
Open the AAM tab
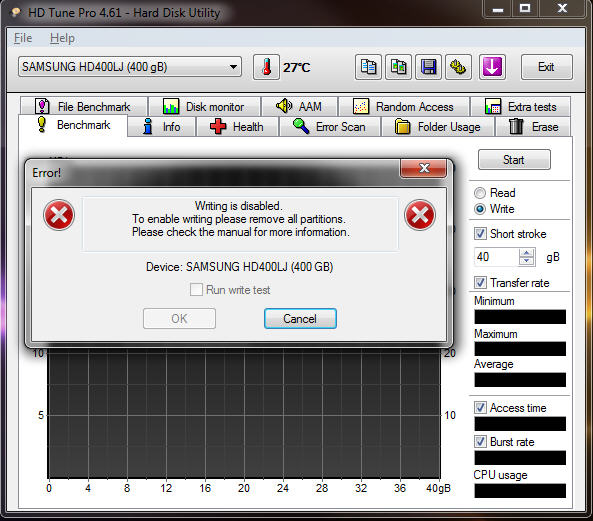point(300,107)
